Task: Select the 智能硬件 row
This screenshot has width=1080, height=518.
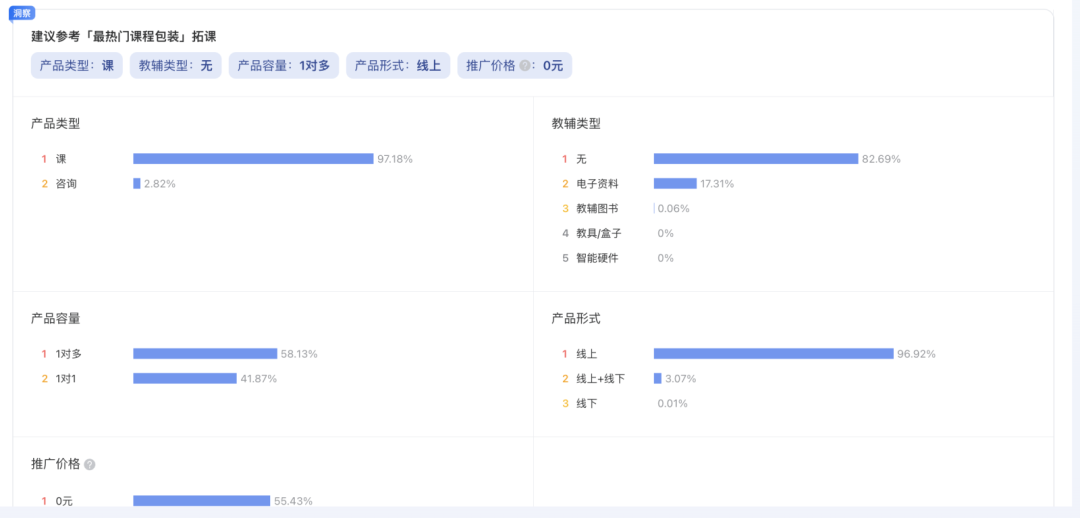Action: pos(597,258)
